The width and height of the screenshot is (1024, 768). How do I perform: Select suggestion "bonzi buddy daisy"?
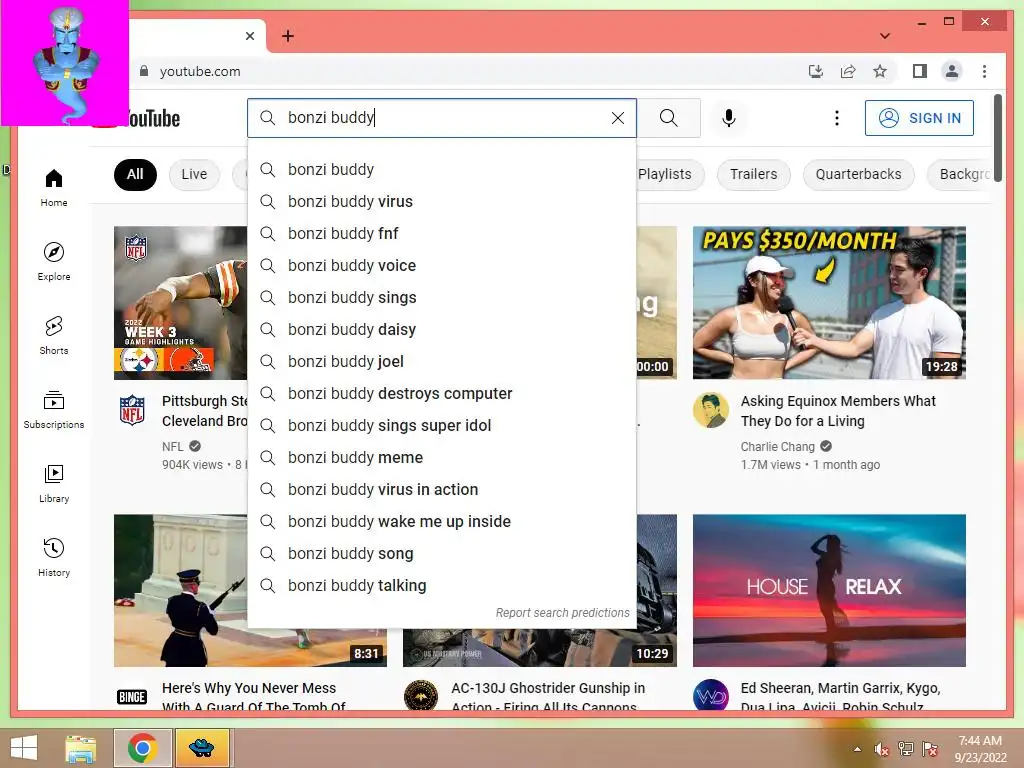tap(442, 330)
